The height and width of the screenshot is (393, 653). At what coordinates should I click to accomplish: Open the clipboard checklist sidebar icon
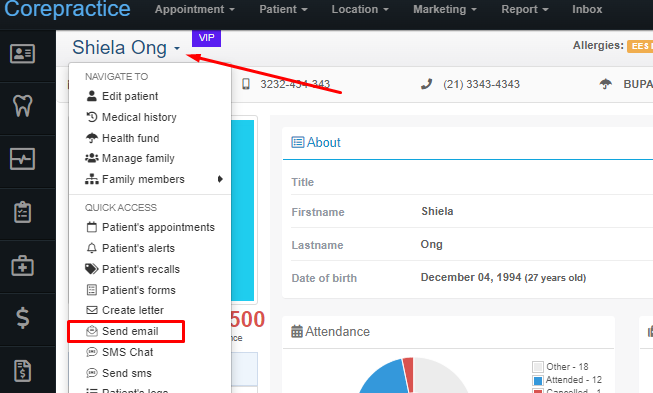click(x=22, y=212)
